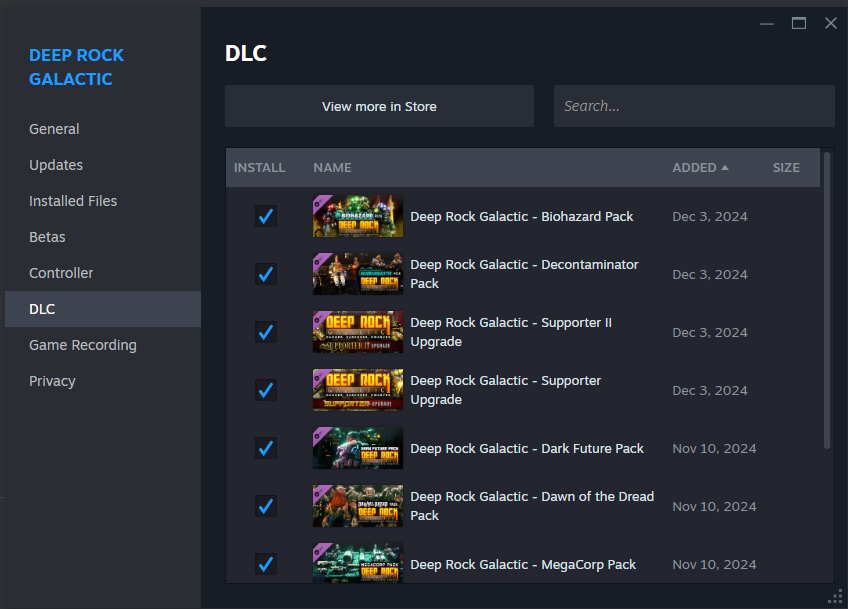Click the MegaCorp Pack thumbnail image
848x609 pixels.
pos(358,564)
